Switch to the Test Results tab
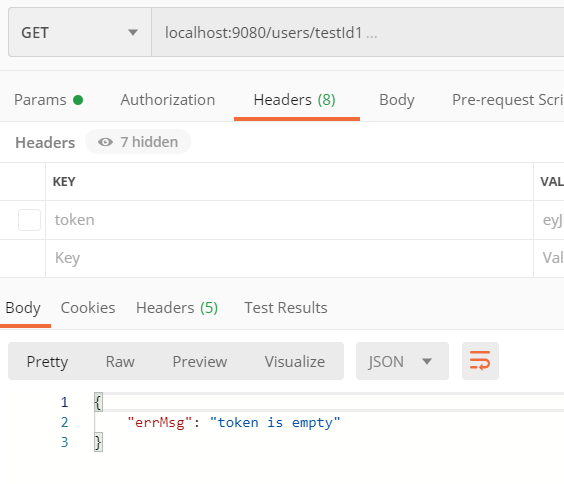The image size is (564, 484). click(x=286, y=308)
